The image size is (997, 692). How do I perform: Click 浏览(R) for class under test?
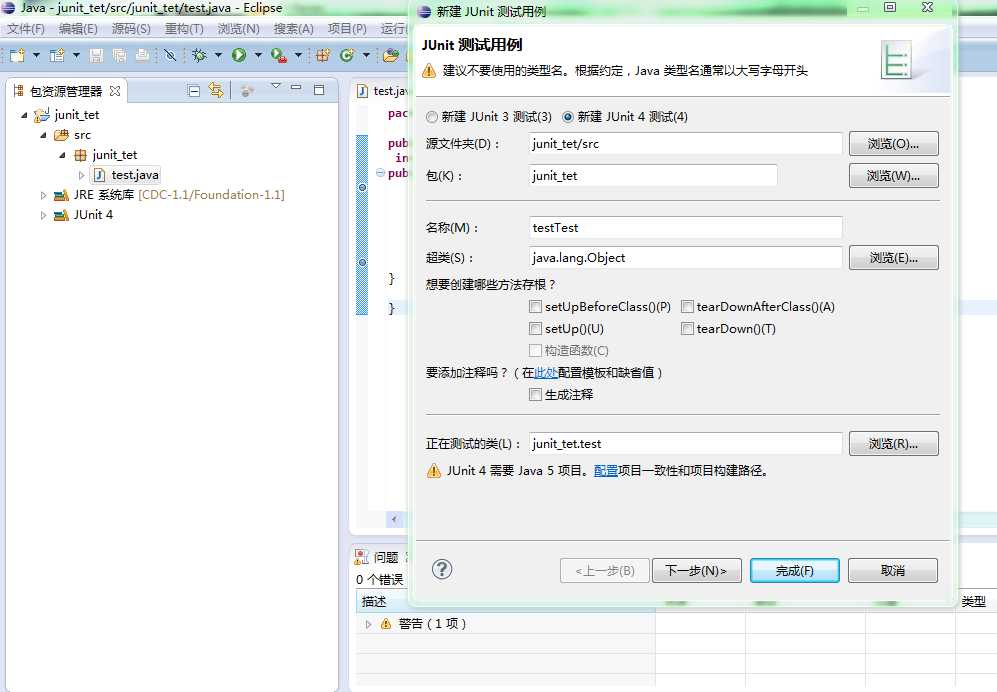(893, 444)
